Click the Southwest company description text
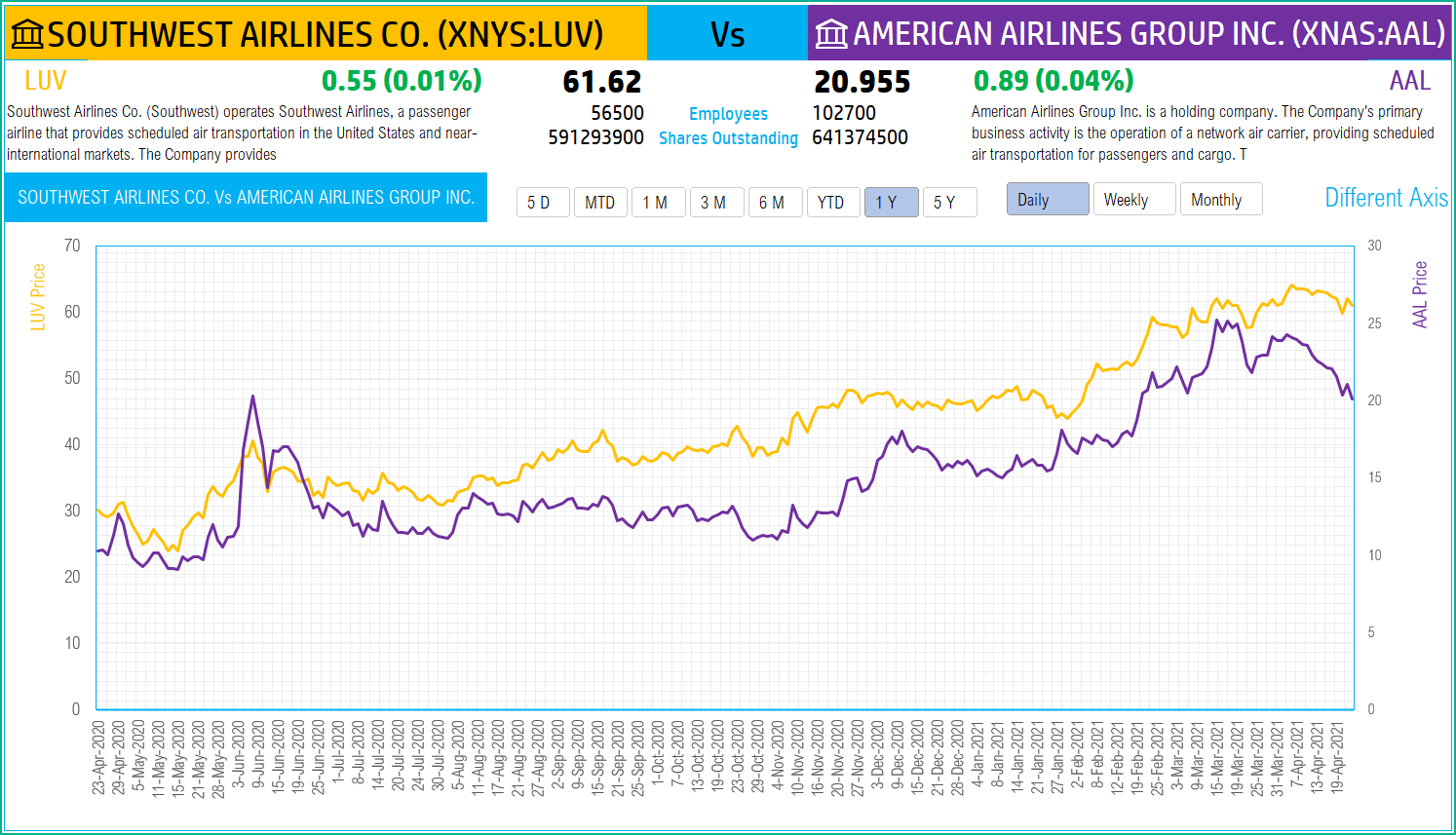 tap(242, 133)
